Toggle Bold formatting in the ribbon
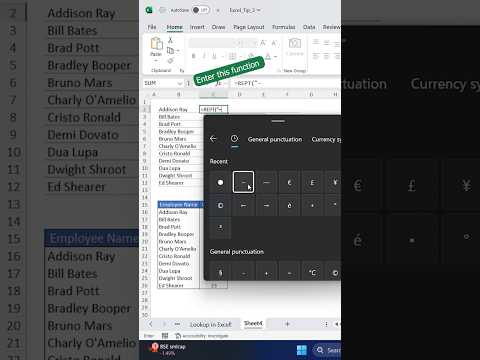The width and height of the screenshot is (480, 360). point(194,56)
